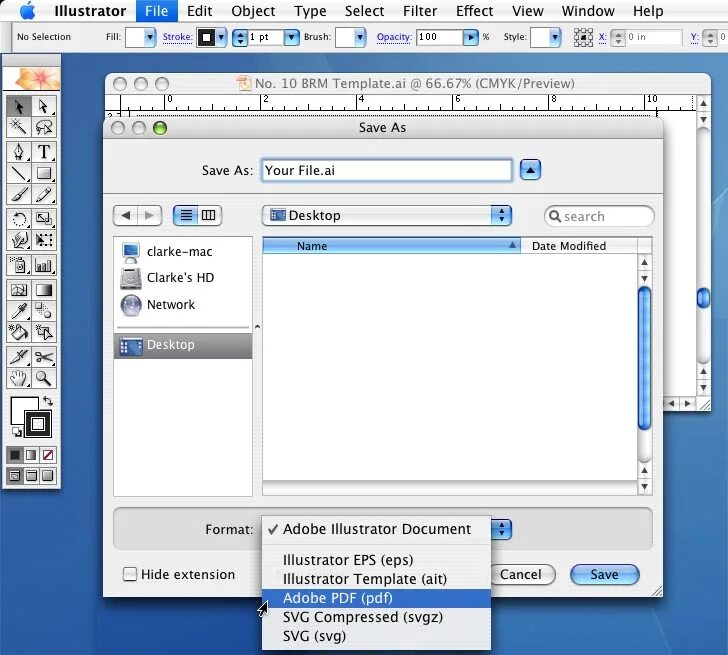728x655 pixels.
Task: Select the Symbol Sprayer tool
Action: click(19, 265)
